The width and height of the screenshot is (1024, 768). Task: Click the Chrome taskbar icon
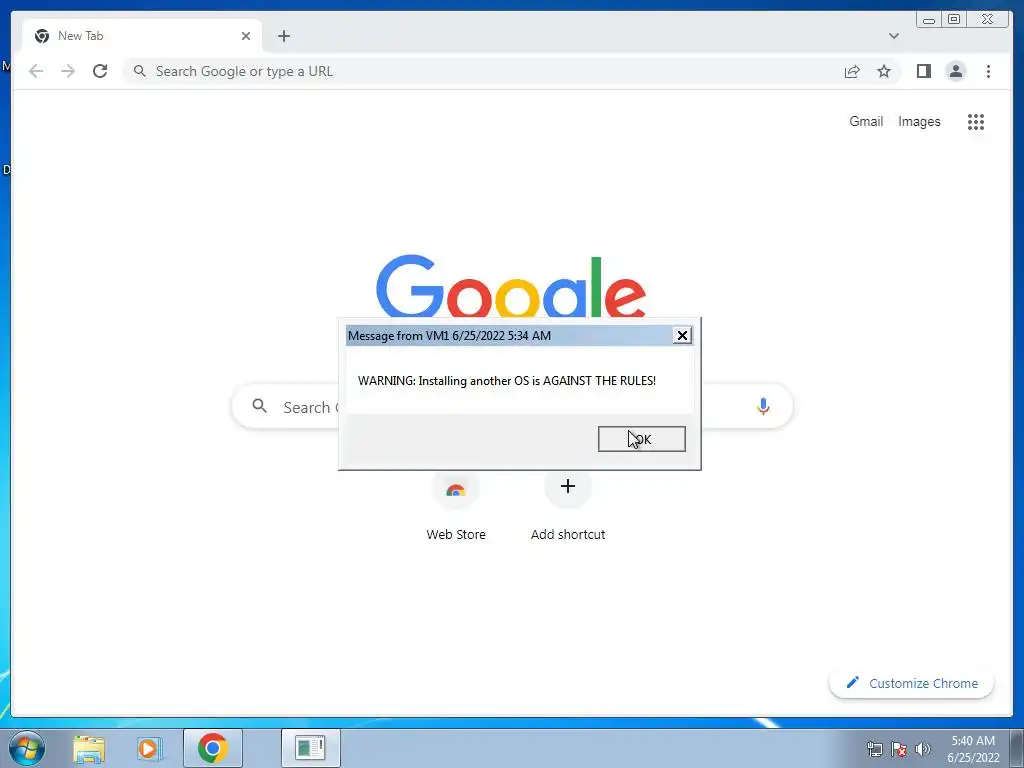click(x=213, y=748)
